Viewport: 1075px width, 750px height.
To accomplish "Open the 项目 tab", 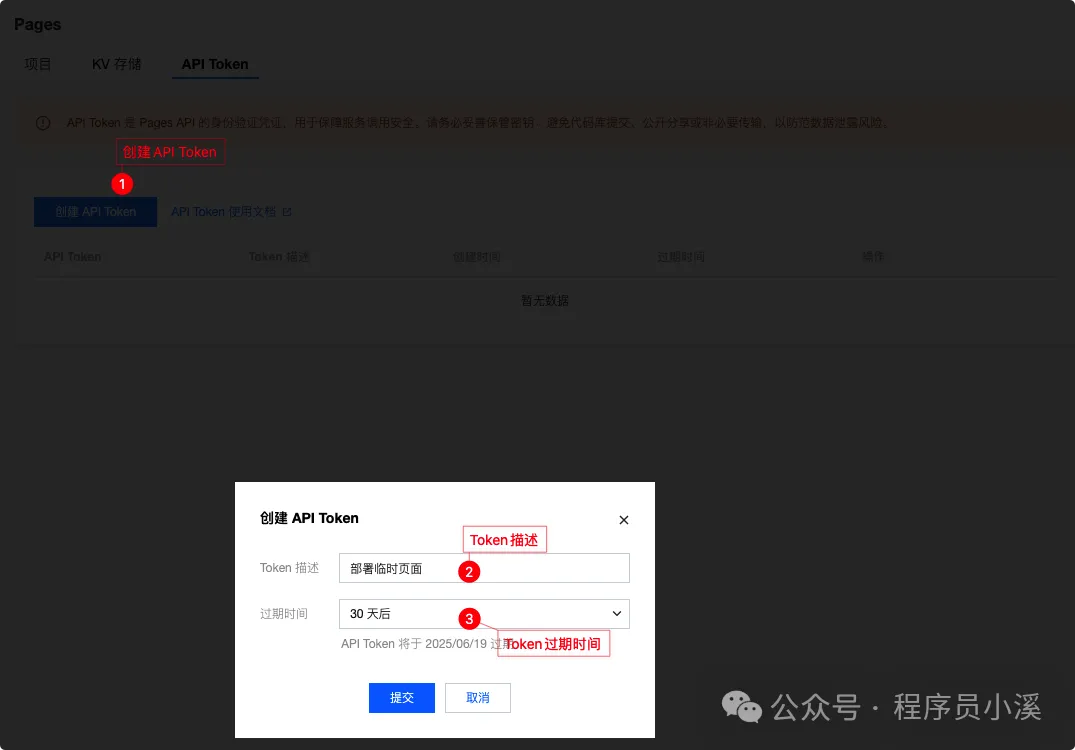I will [38, 63].
